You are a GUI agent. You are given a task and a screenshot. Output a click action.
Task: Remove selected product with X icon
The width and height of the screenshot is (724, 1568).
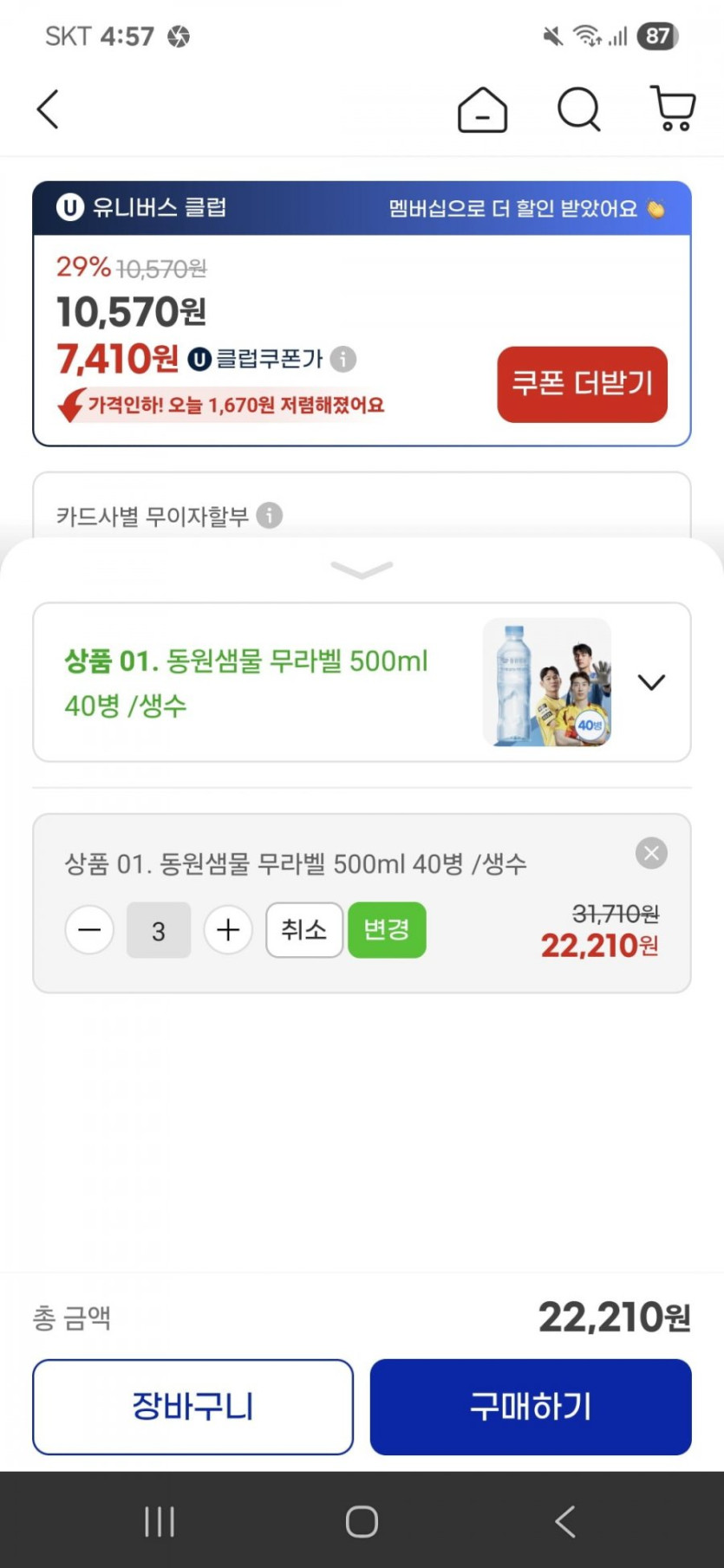651,854
